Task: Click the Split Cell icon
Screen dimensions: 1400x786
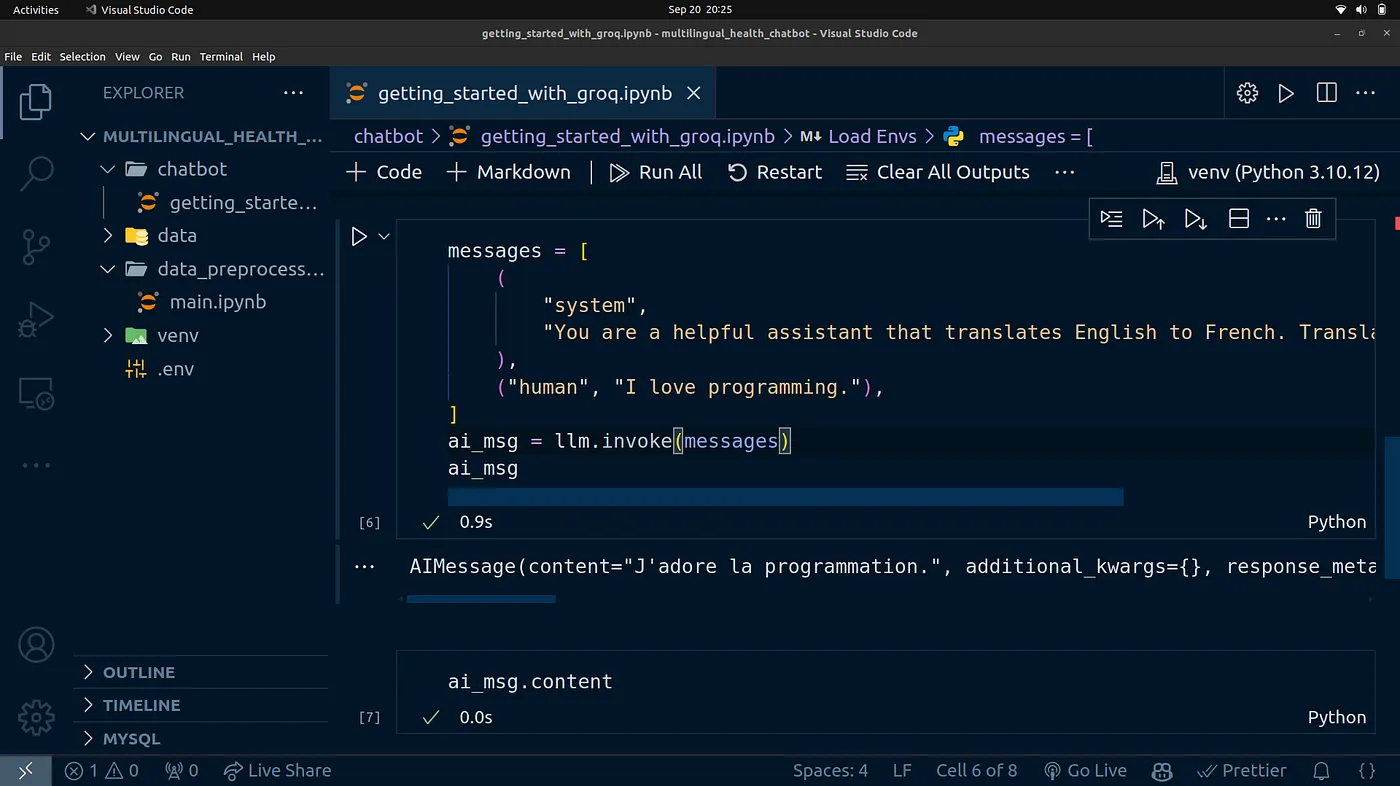Action: [x=1238, y=219]
